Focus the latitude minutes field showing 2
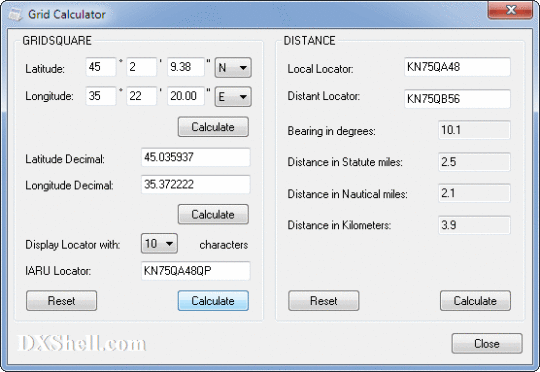 pyautogui.click(x=142, y=67)
